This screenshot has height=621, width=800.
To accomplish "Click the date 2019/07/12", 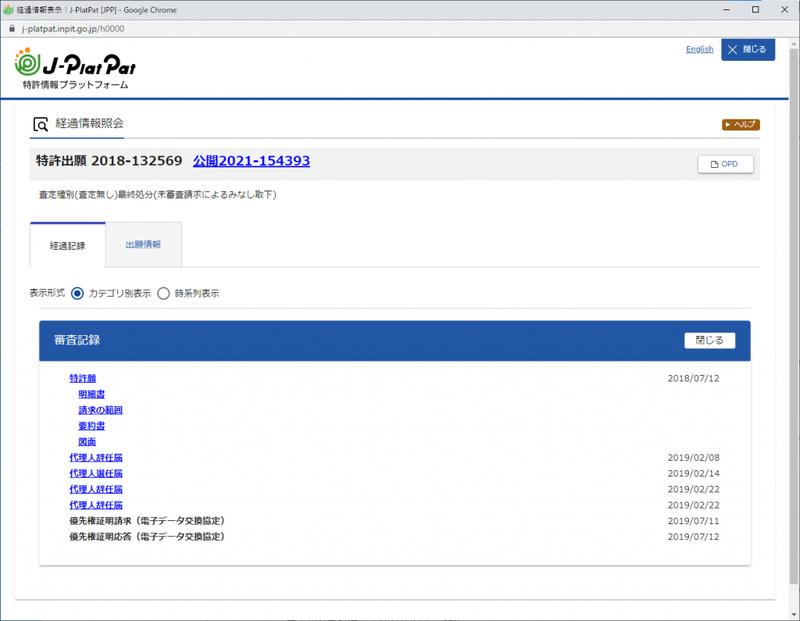I will coord(693,536).
